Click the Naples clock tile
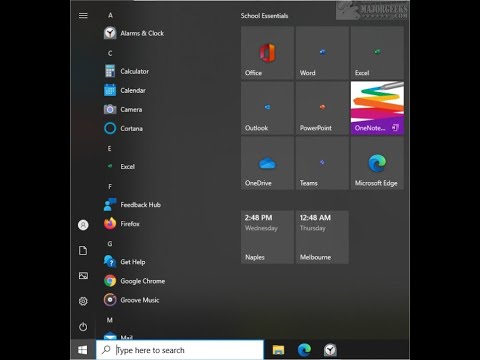 coord(267,237)
